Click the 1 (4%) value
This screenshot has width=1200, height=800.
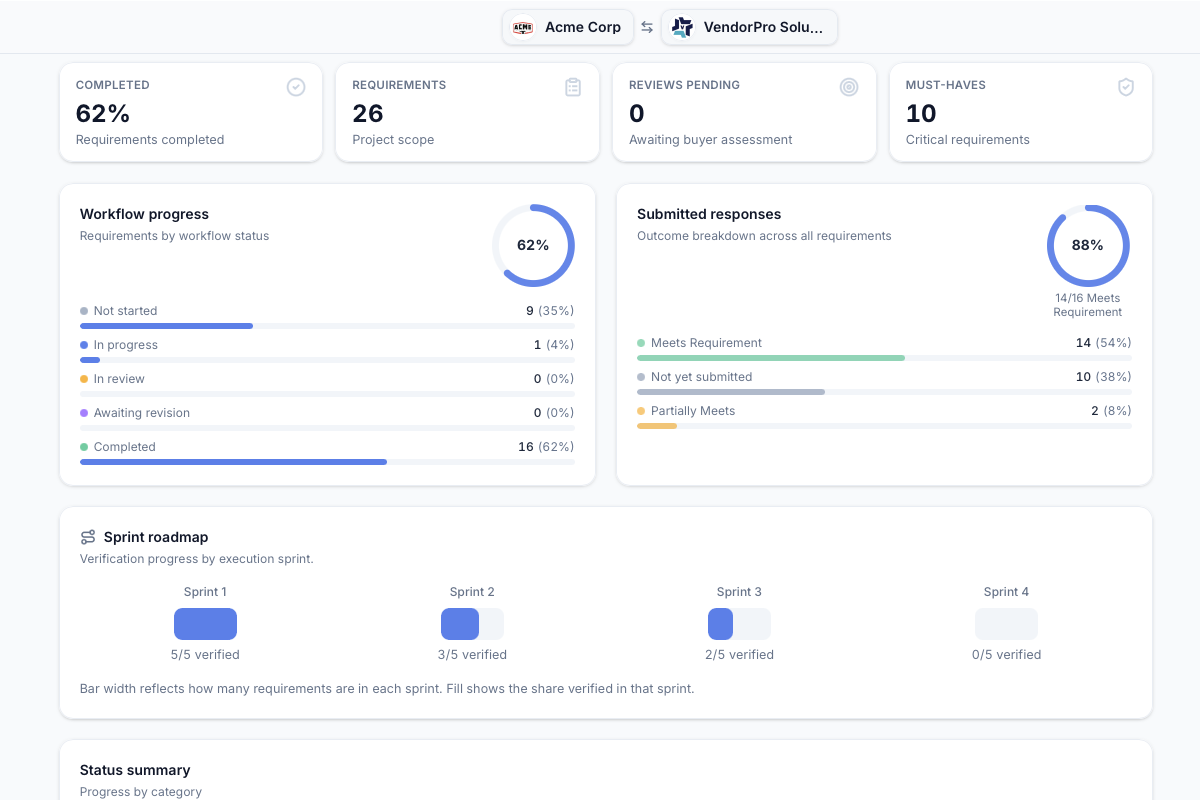pyautogui.click(x=554, y=345)
